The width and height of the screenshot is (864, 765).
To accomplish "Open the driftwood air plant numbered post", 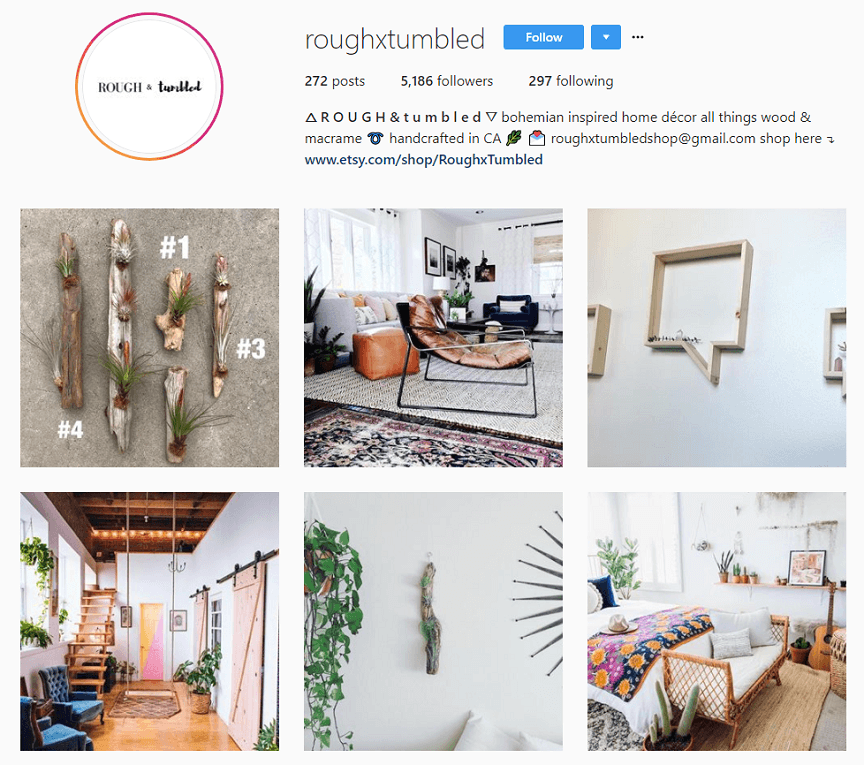I will coord(149,338).
